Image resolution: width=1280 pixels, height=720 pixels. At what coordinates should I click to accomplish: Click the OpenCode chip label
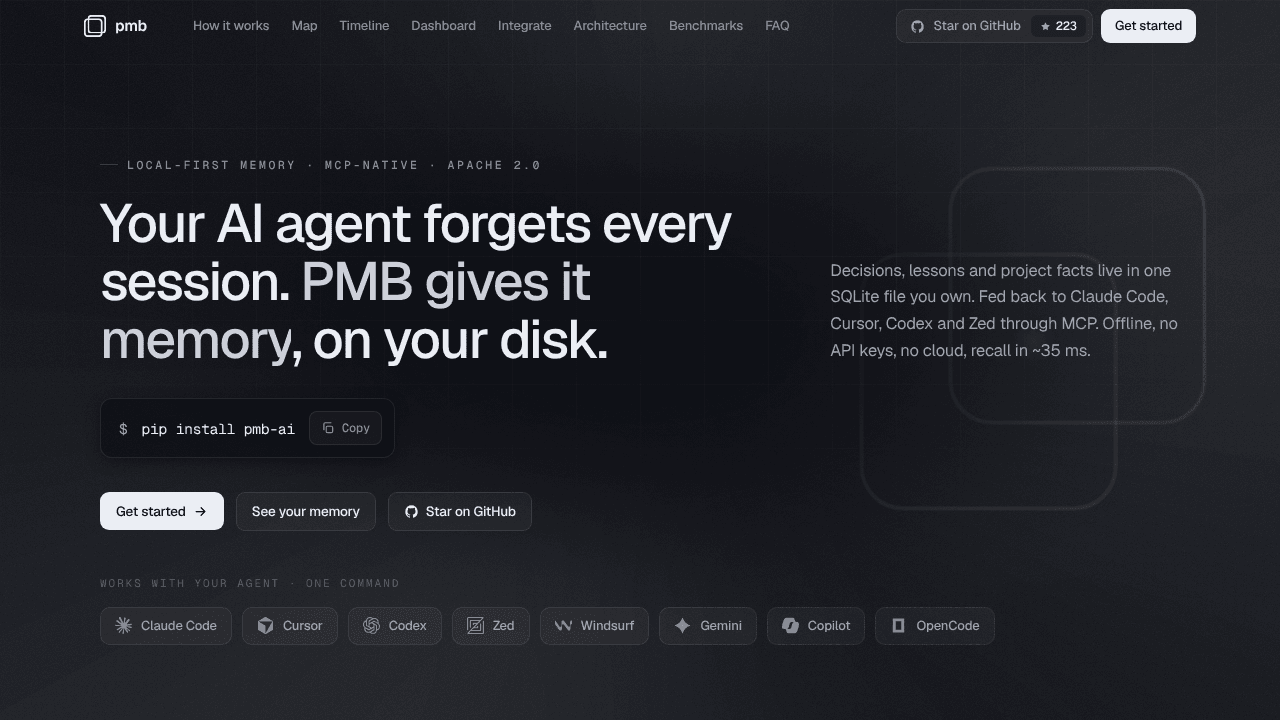click(948, 626)
